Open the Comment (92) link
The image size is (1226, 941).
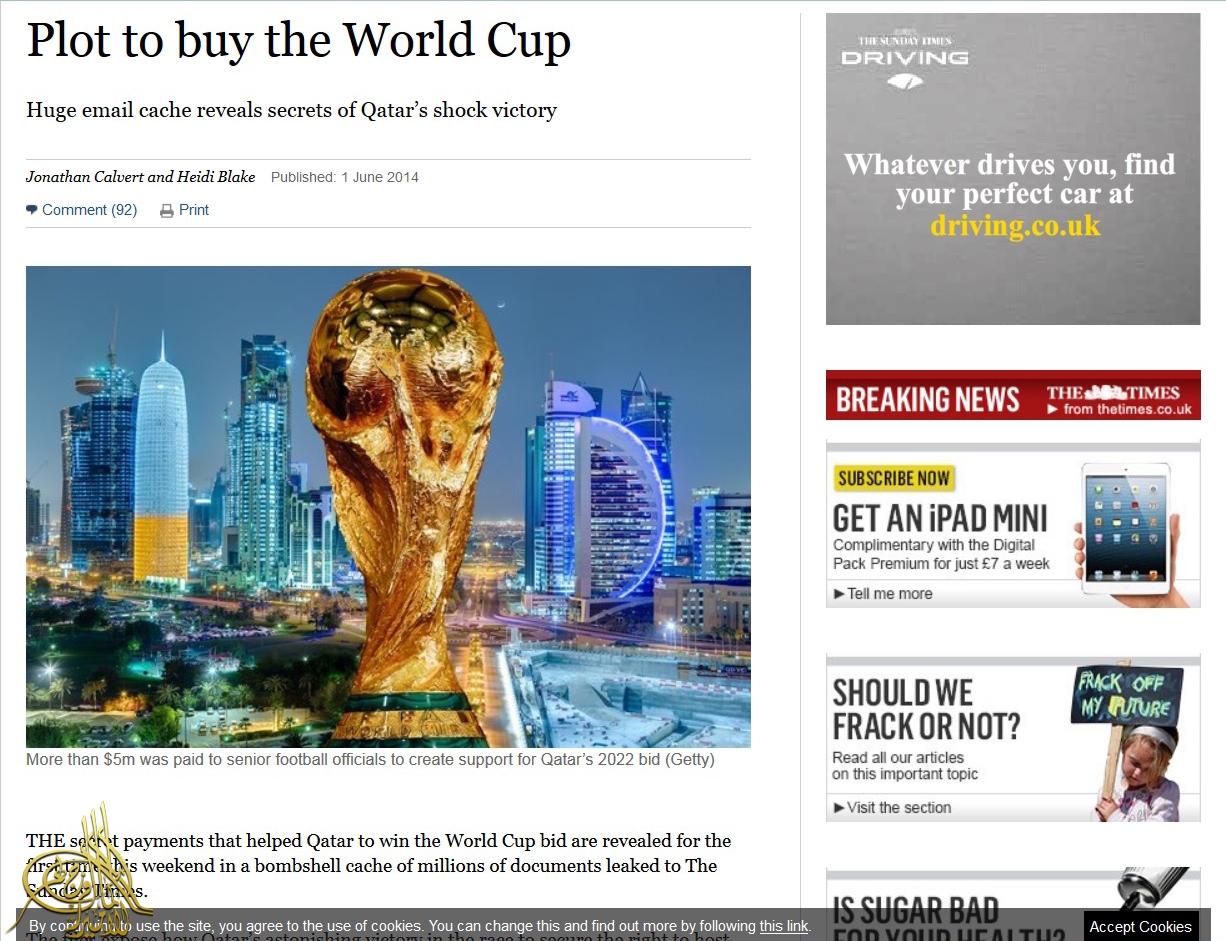[89, 210]
